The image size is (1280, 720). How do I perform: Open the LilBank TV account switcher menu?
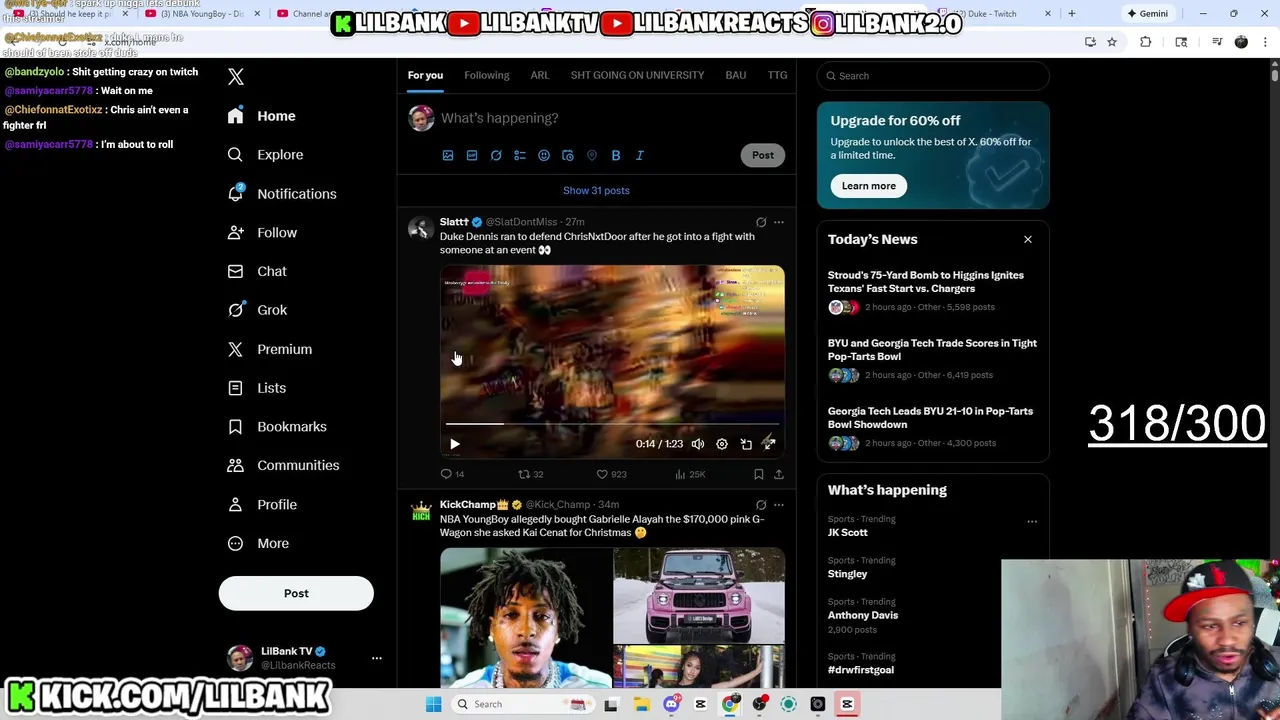(304, 658)
